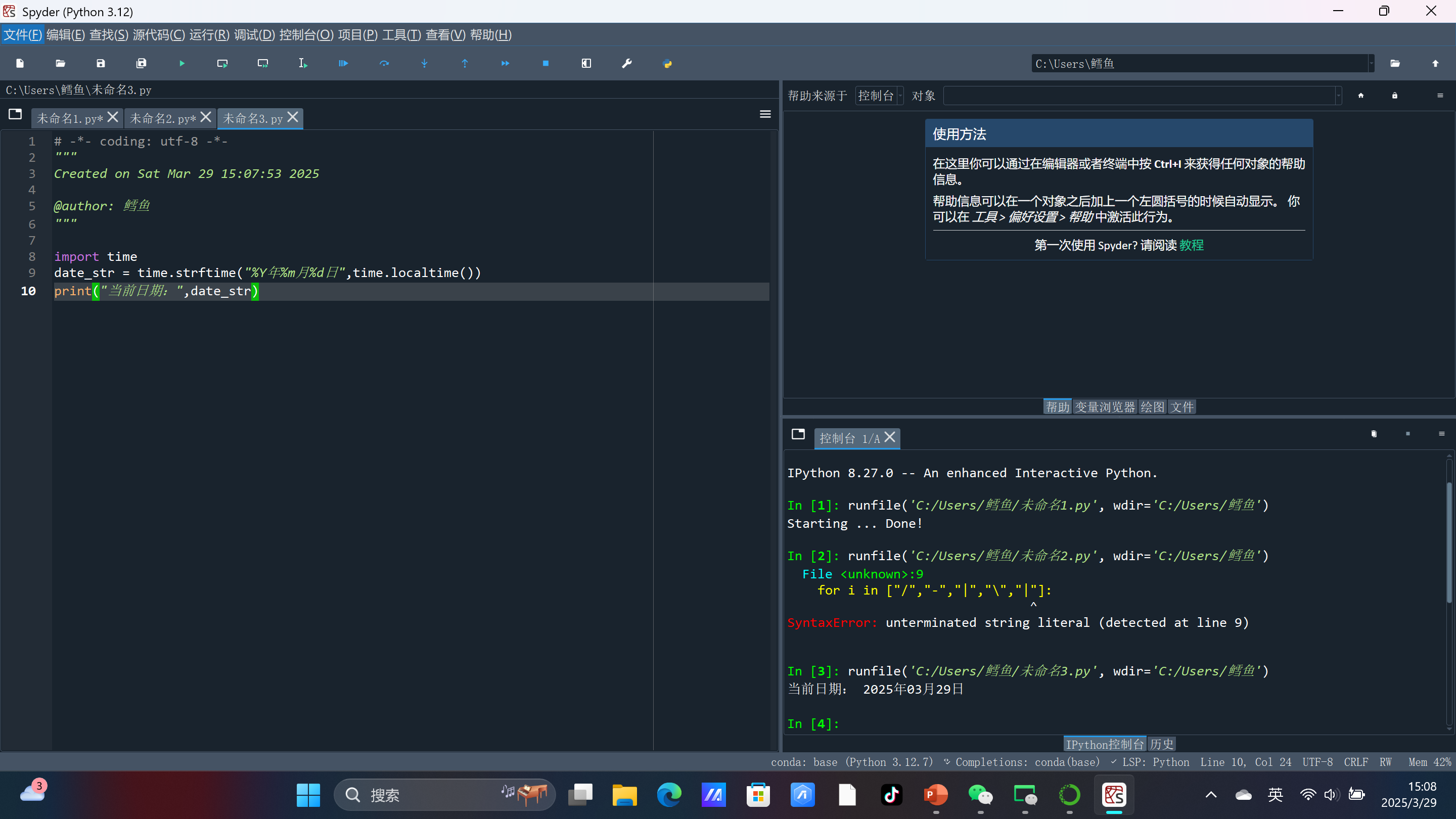Click the English input method indicator in tray

1275,795
